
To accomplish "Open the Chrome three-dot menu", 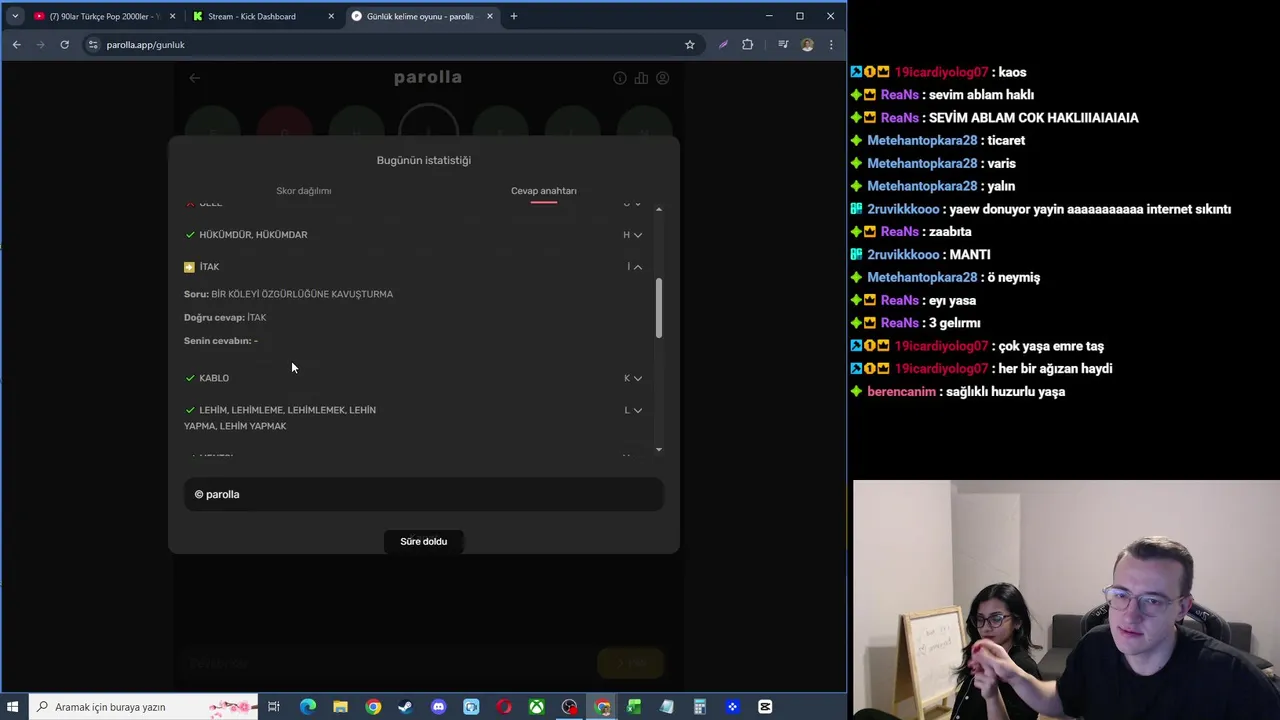I will pos(831,44).
